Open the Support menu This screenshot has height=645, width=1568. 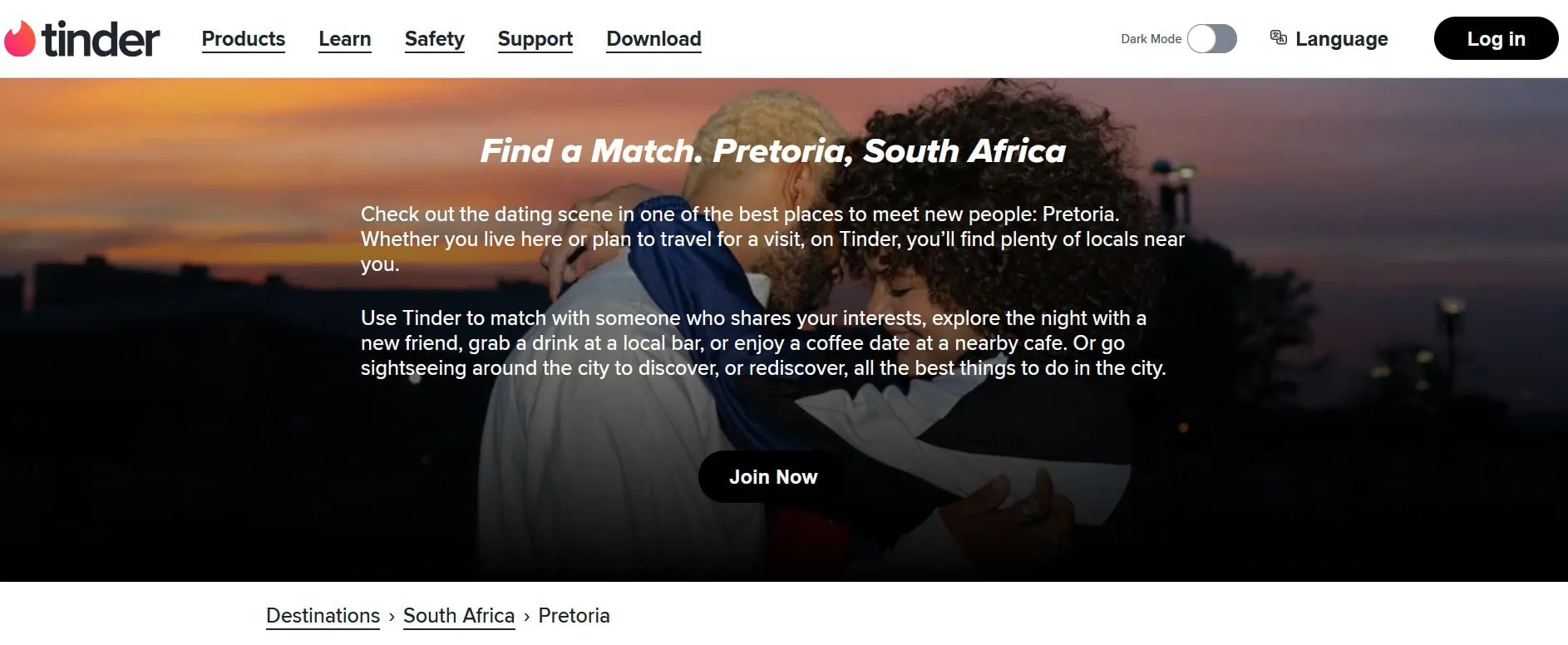535,38
